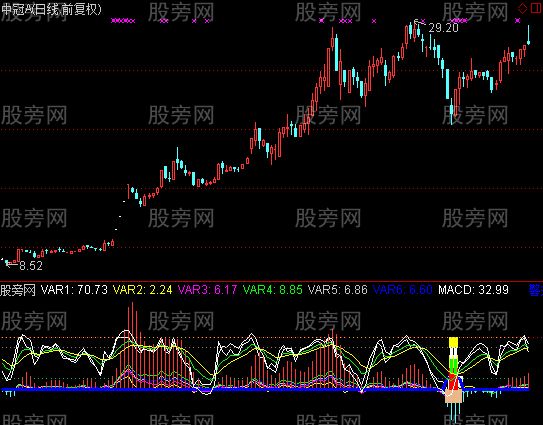Select the VAR5: 6.86 indicator value

coord(338,290)
